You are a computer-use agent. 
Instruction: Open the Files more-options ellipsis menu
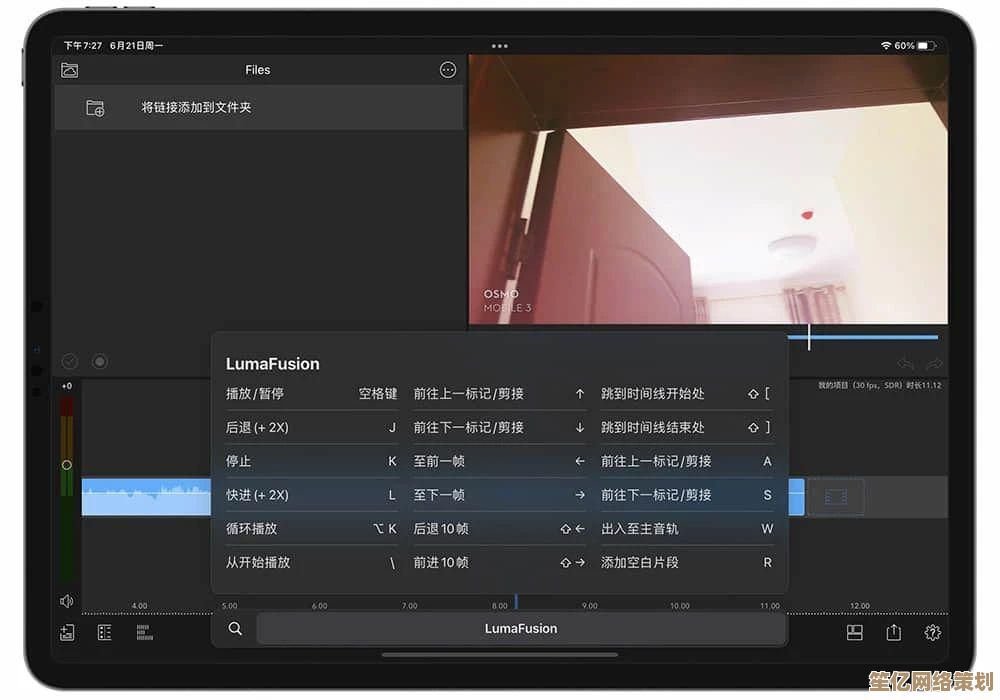pyautogui.click(x=448, y=70)
